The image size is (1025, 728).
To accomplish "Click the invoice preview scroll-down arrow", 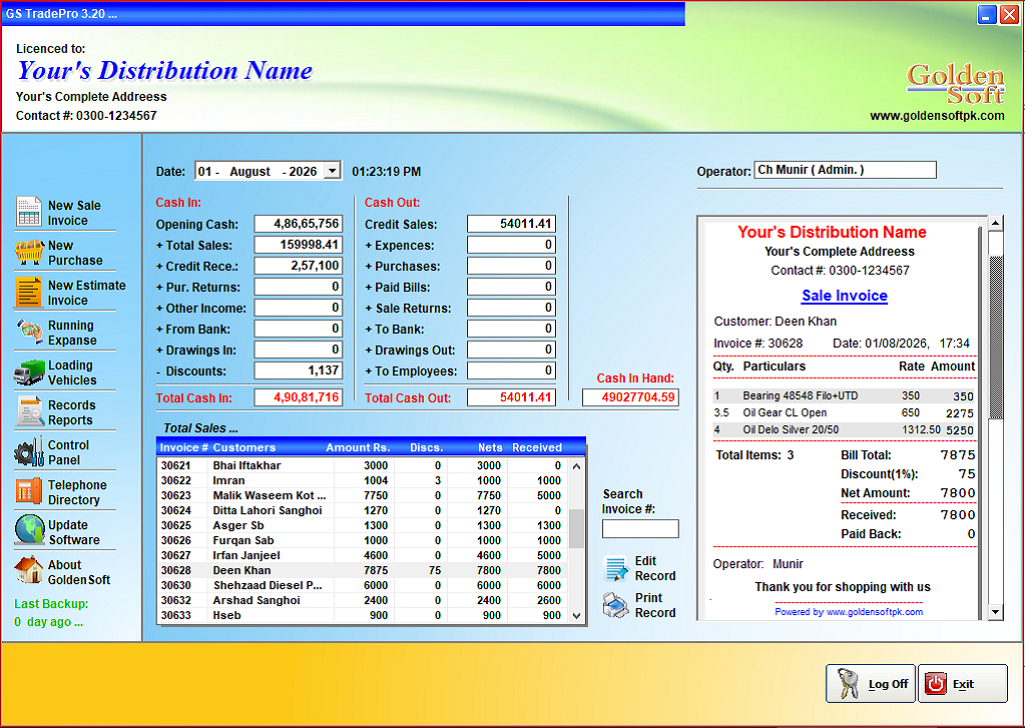I will click(x=995, y=612).
